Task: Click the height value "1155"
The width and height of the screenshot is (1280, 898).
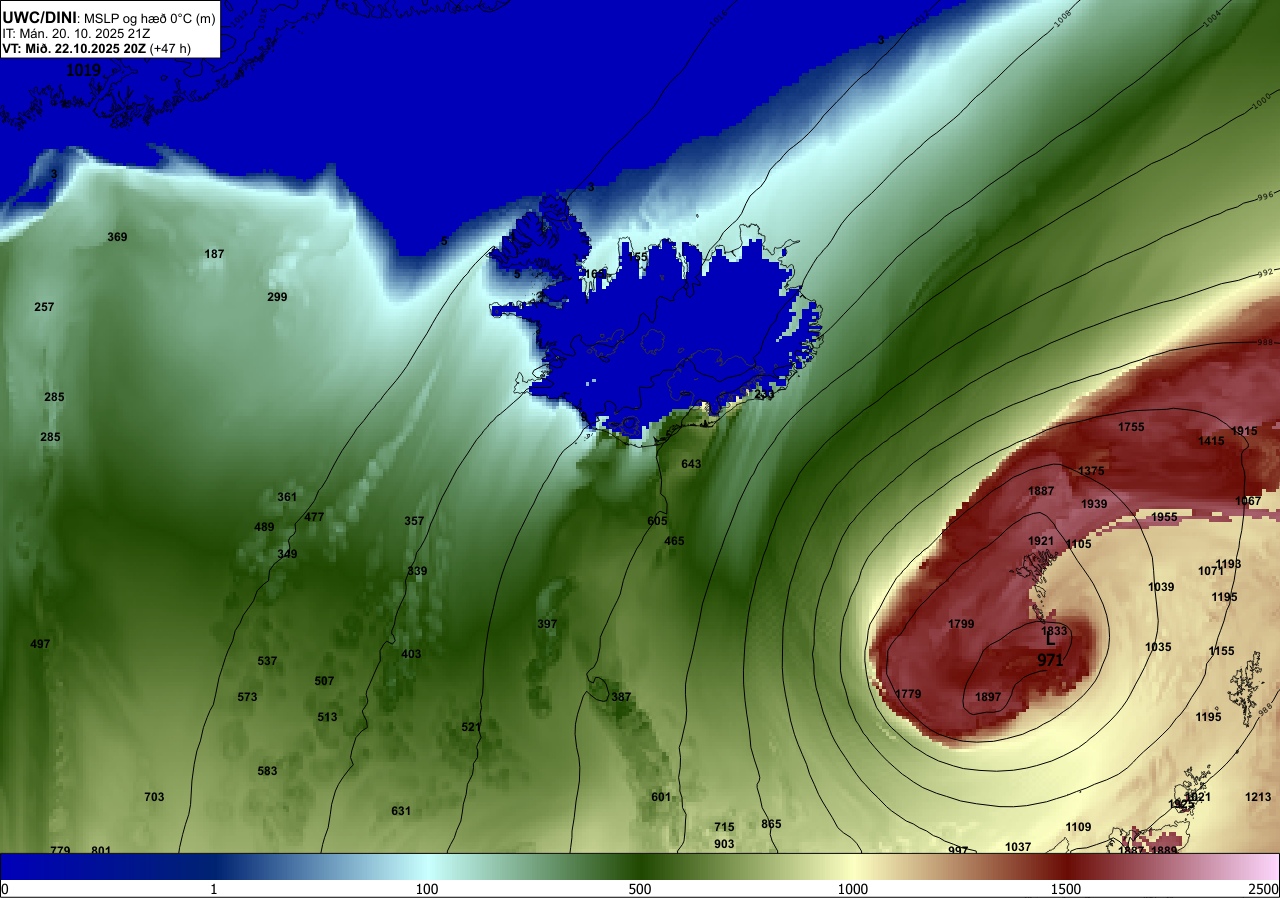Action: coord(1221,651)
